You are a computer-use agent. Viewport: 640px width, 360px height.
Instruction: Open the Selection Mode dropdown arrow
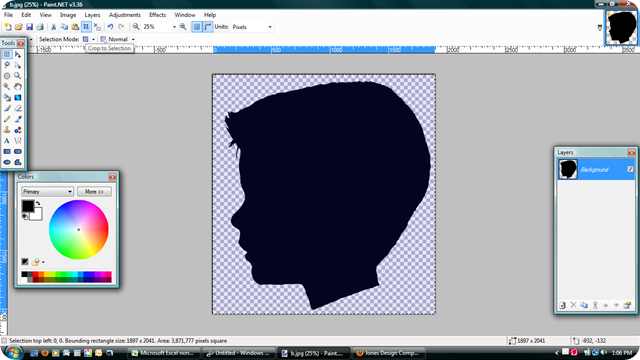point(93,39)
